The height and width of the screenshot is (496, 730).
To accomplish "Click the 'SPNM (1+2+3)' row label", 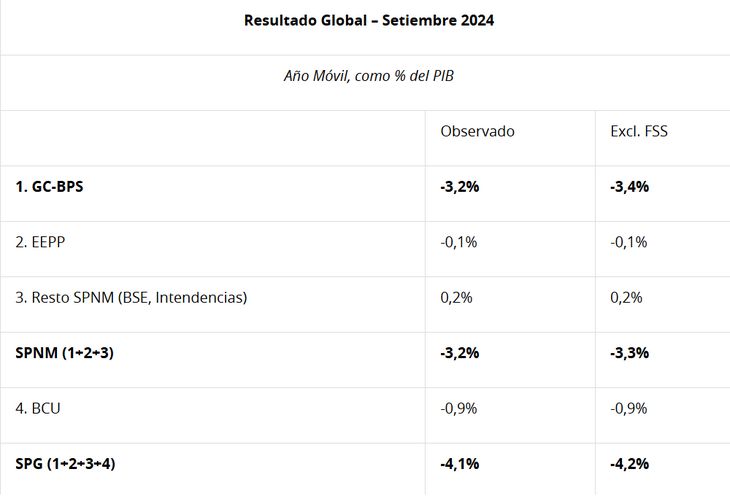I will point(65,353).
